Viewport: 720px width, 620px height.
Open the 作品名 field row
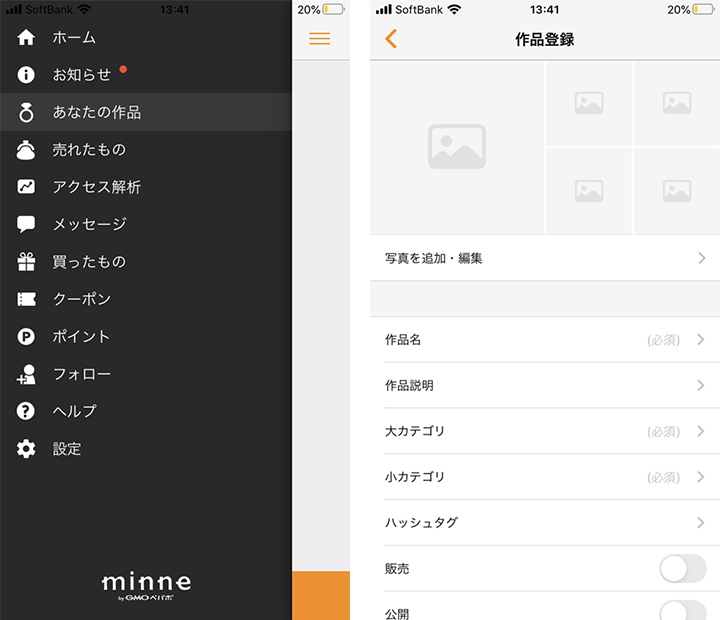[545, 340]
